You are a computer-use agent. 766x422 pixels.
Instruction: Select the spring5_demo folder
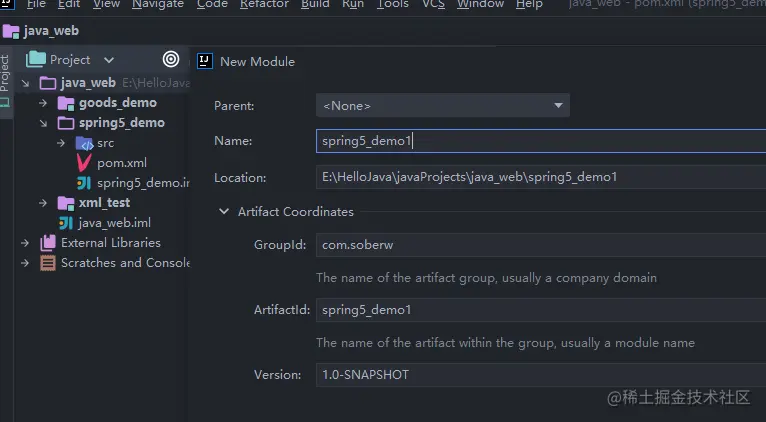122,123
